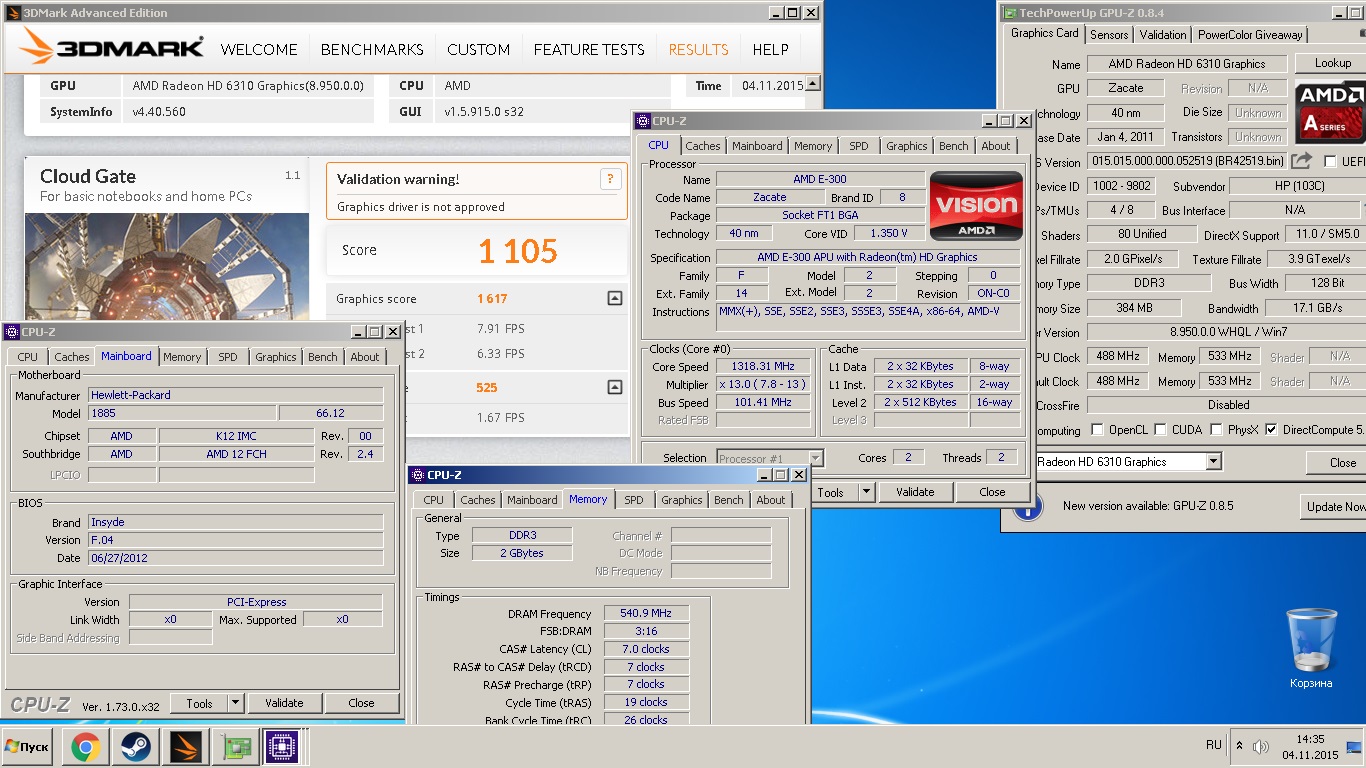The height and width of the screenshot is (768, 1366).
Task: Click the show desktop icon next to the clock
Action: 1354,747
